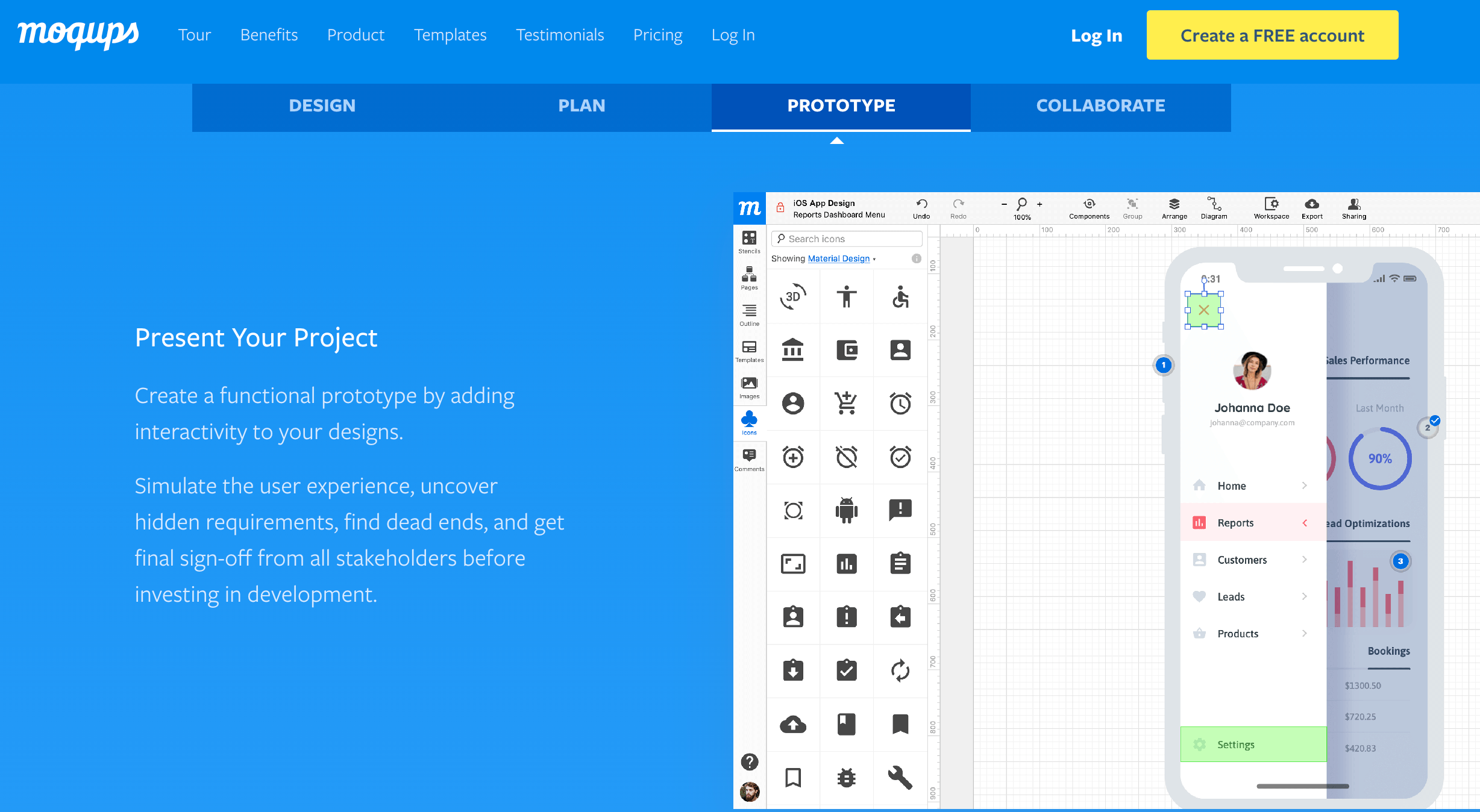
Task: Click the Undo toolbar button
Action: click(x=921, y=208)
